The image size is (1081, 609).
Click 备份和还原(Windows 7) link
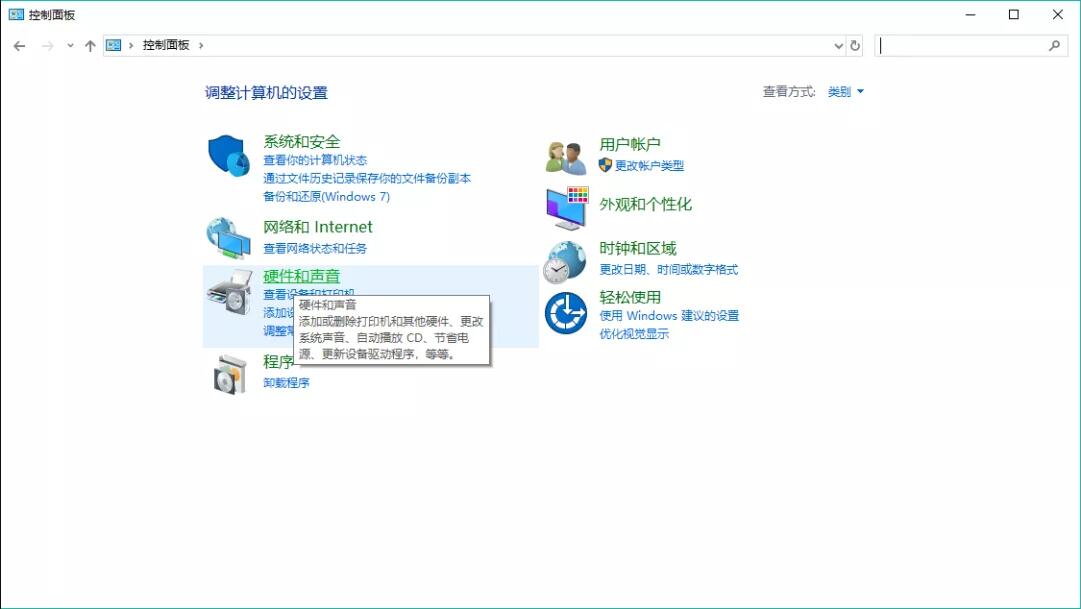point(326,197)
